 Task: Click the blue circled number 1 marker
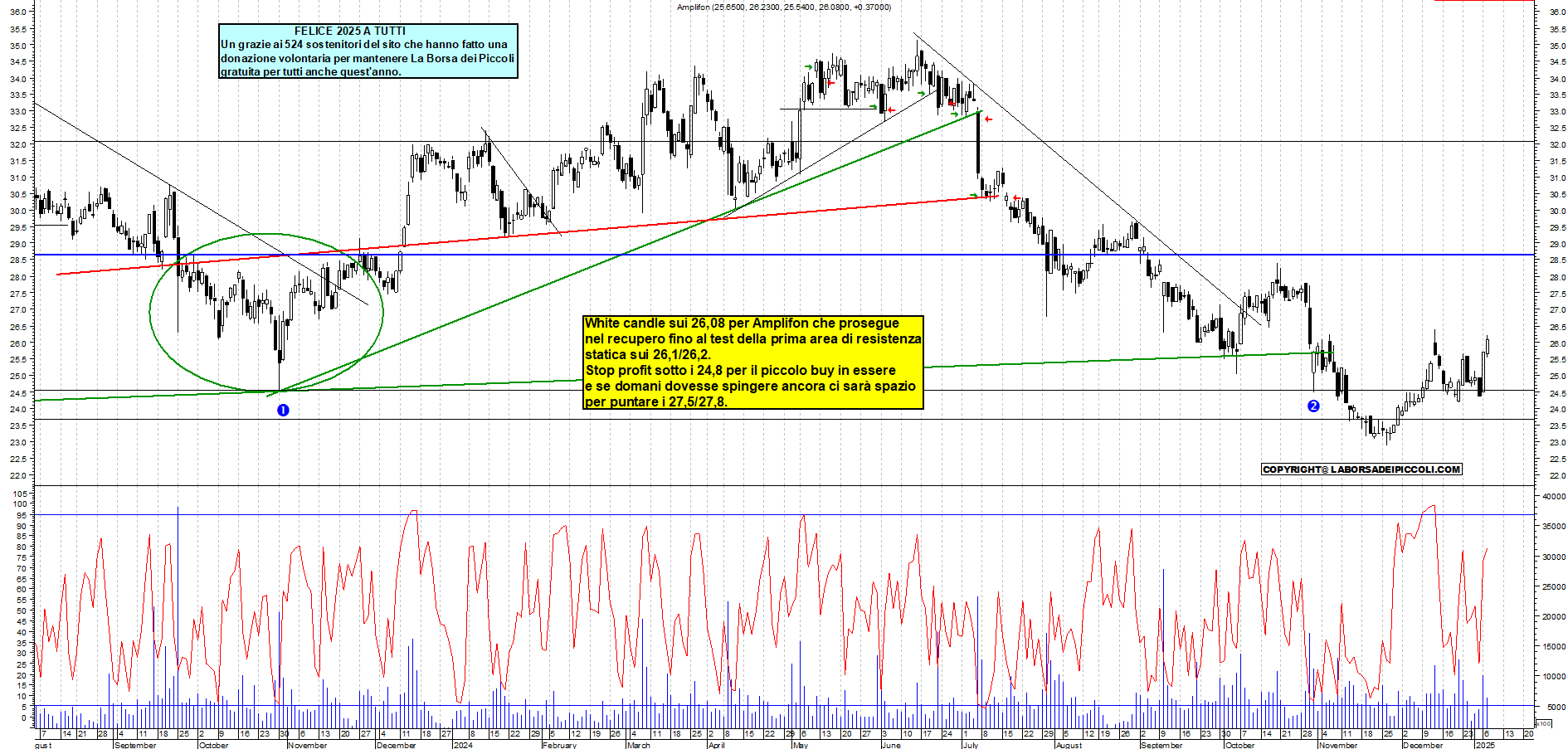(283, 410)
